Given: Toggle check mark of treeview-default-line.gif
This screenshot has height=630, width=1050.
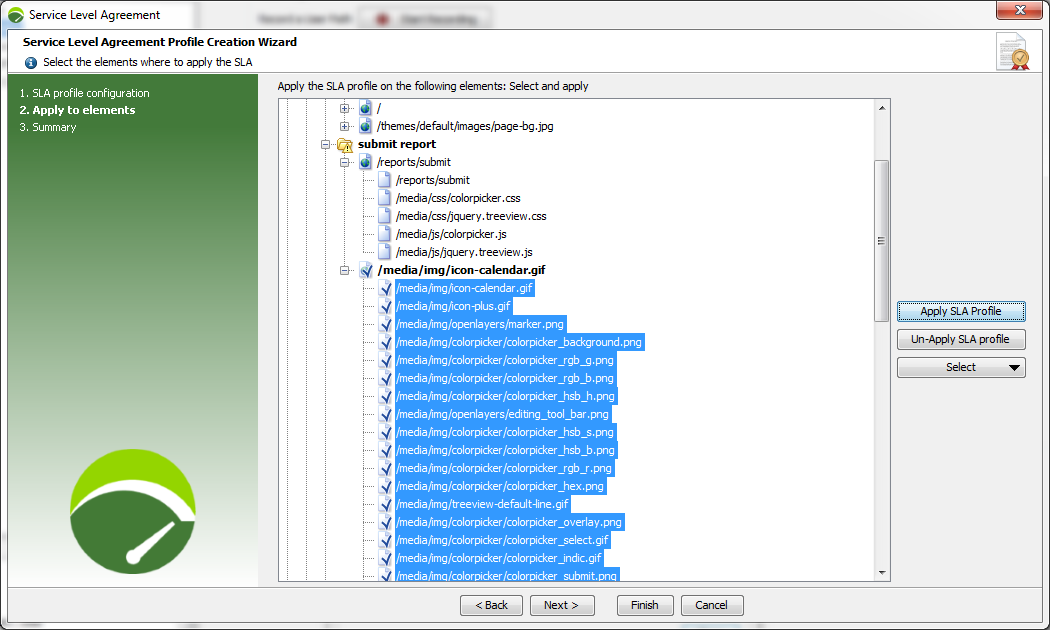Looking at the screenshot, I should point(385,505).
